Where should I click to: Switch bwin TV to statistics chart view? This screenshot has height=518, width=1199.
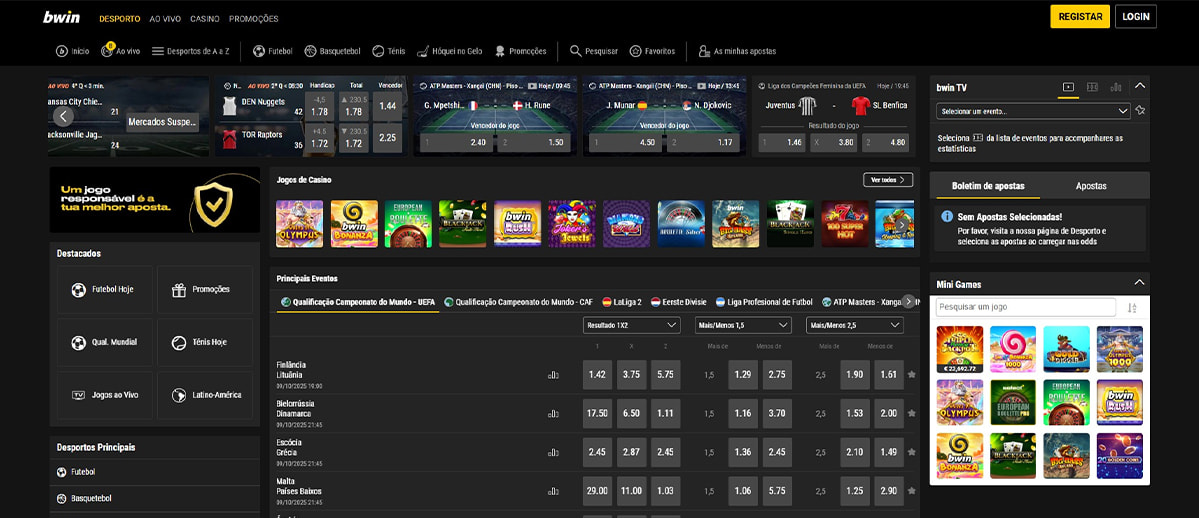[x=1116, y=87]
